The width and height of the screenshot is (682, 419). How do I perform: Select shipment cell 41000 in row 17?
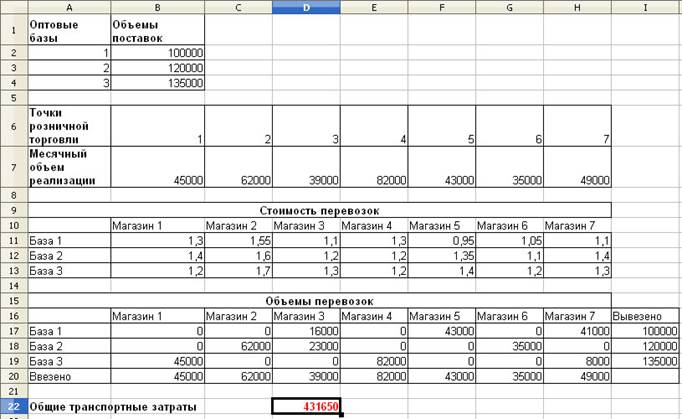(577, 331)
